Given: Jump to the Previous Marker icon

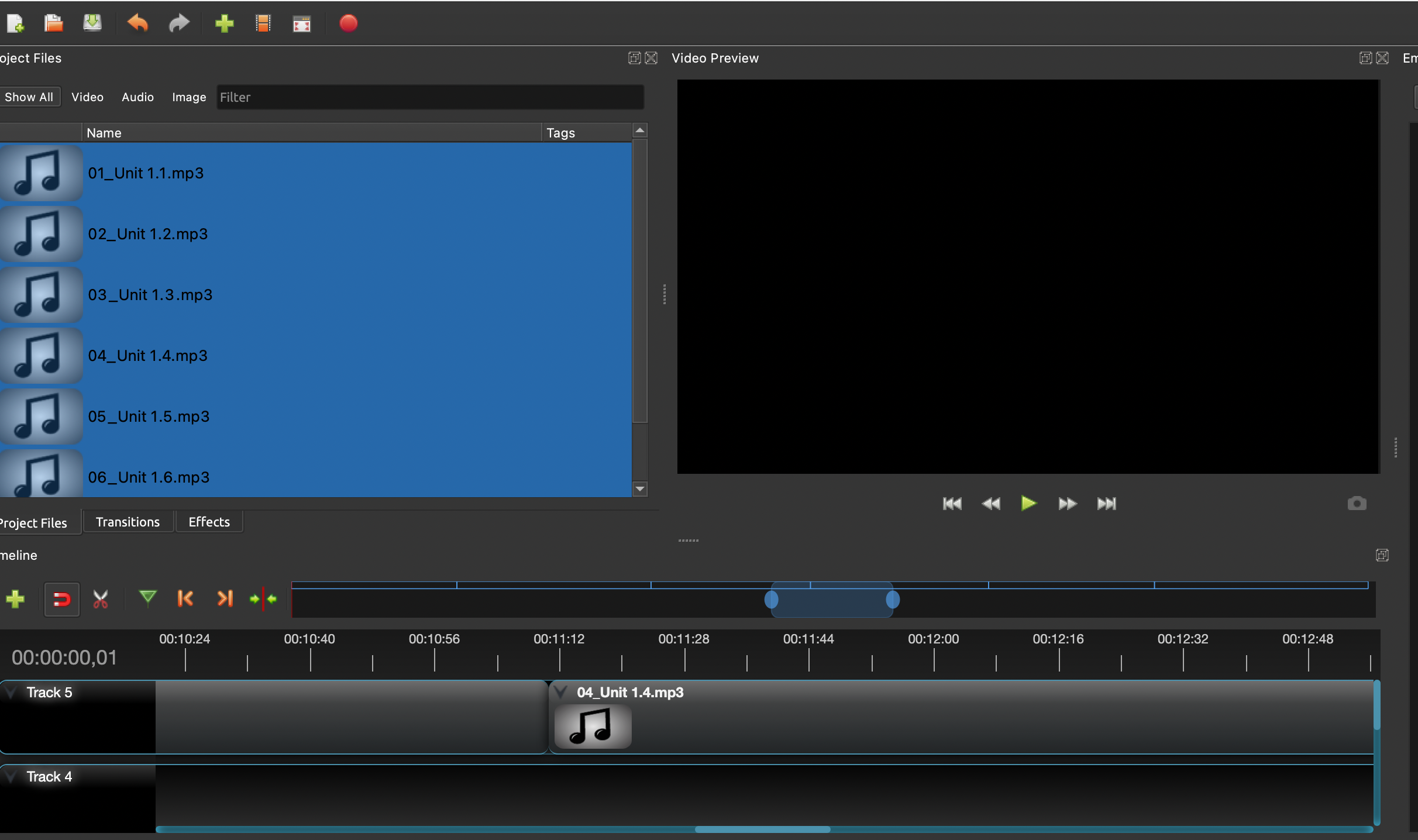Looking at the screenshot, I should point(185,598).
